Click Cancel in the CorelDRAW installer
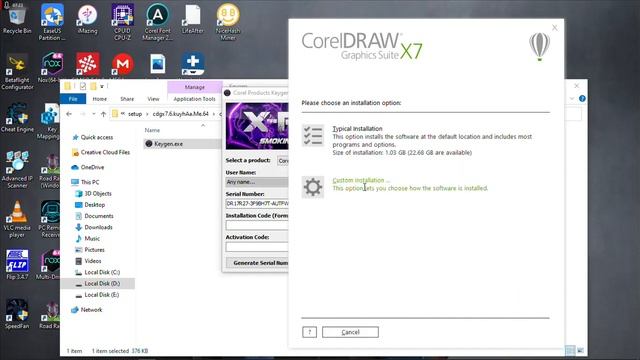This screenshot has height=360, width=640. click(x=350, y=332)
